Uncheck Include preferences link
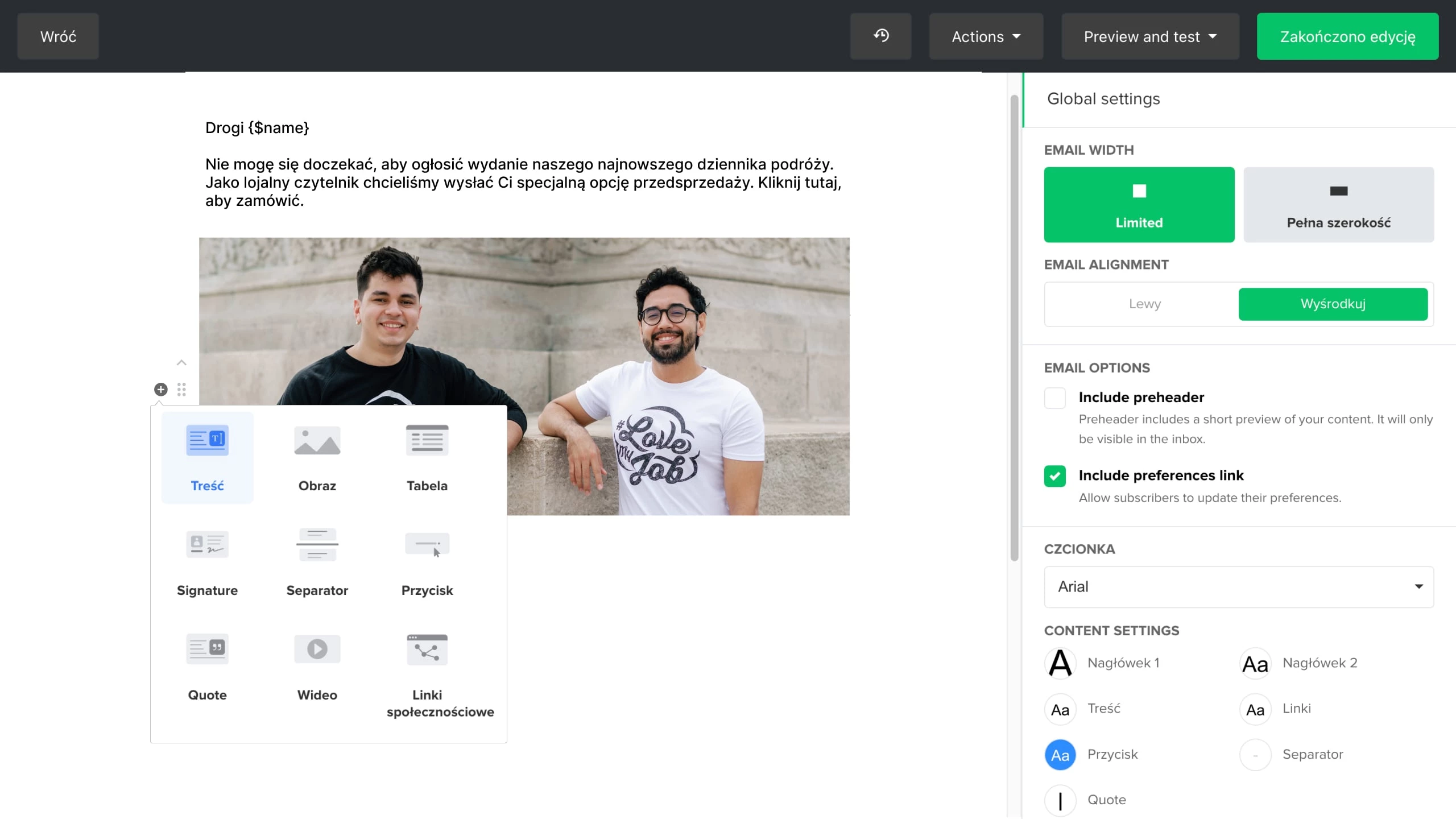The height and width of the screenshot is (819, 1456). tap(1054, 475)
